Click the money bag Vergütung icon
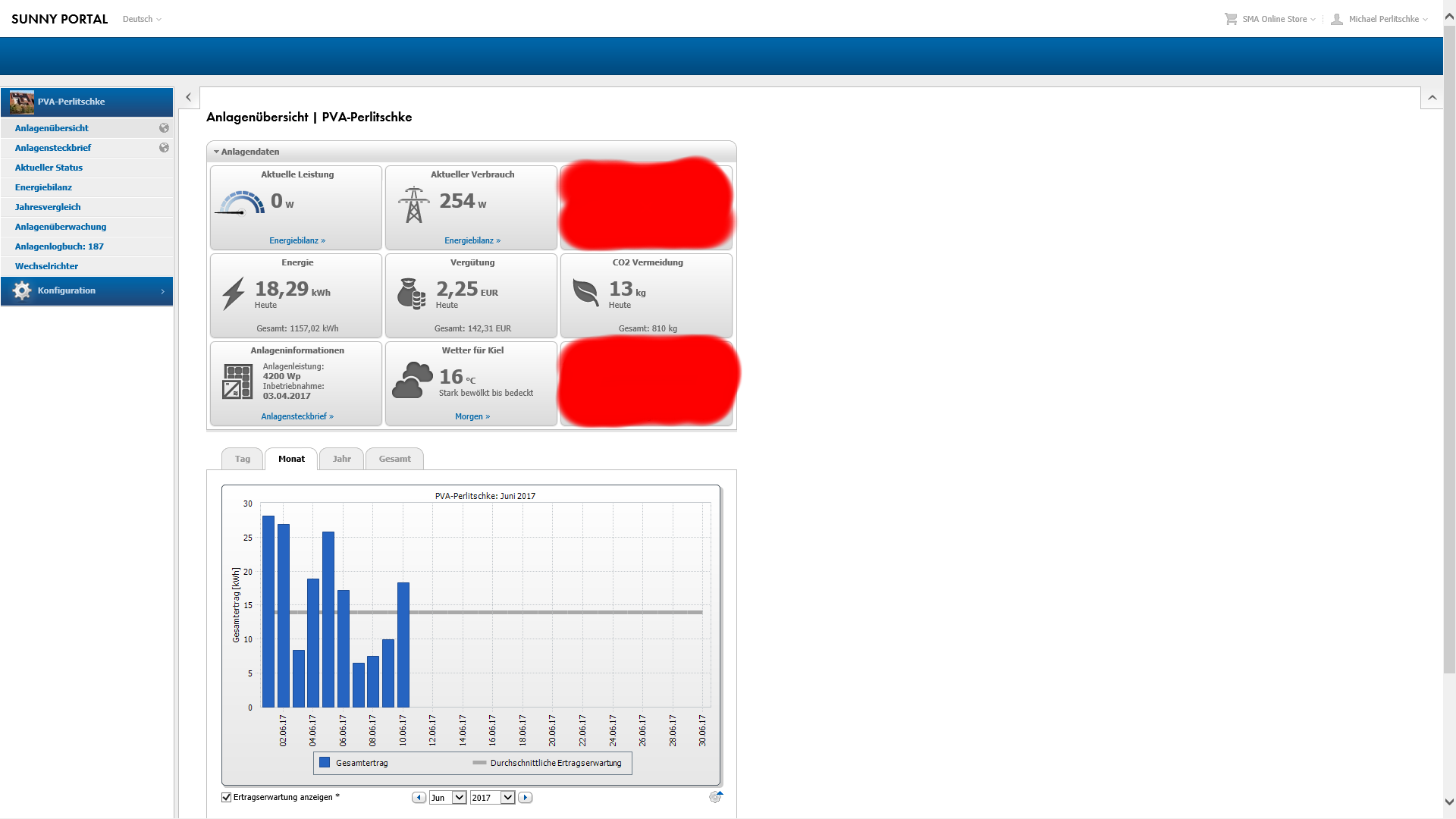1456x819 pixels. point(411,293)
